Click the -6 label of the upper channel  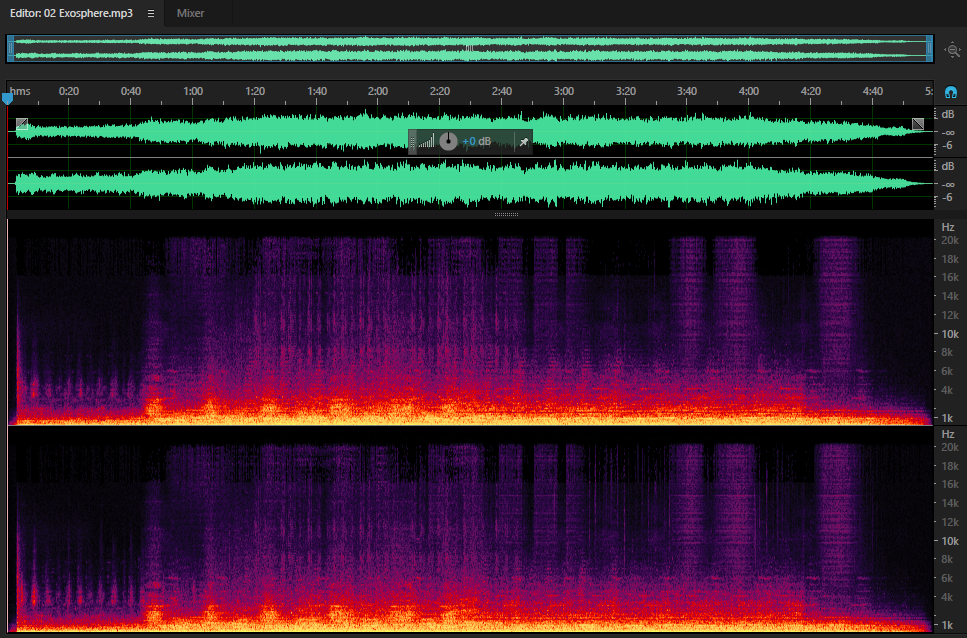pyautogui.click(x=947, y=145)
